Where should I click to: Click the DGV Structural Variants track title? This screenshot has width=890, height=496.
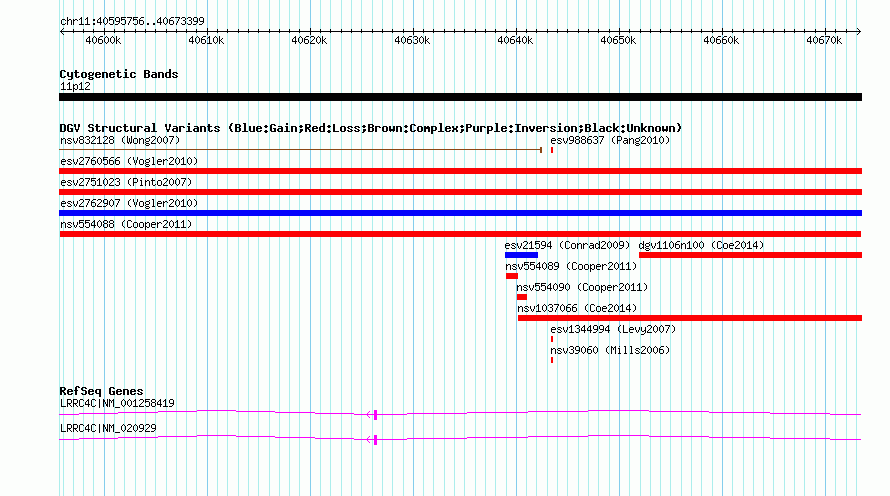pyautogui.click(x=371, y=128)
